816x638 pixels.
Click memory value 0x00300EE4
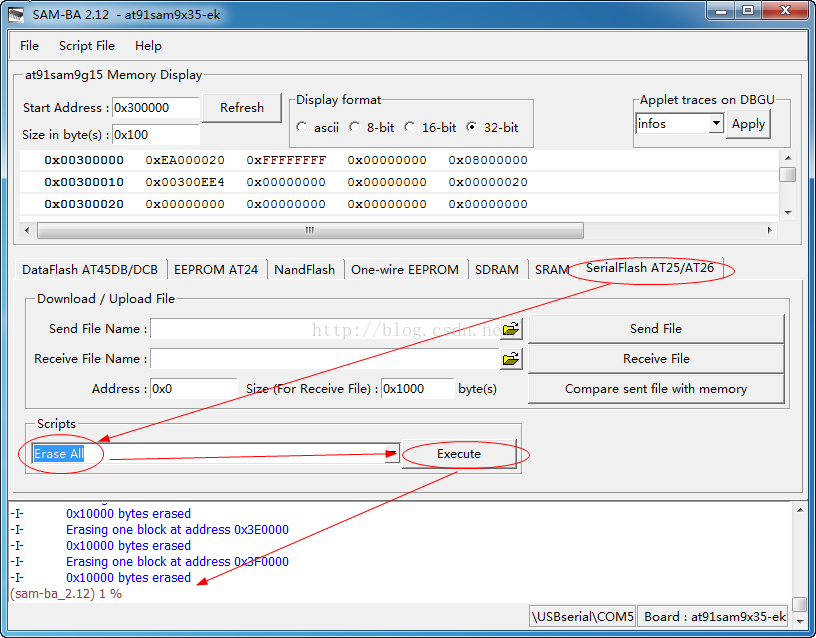point(185,182)
